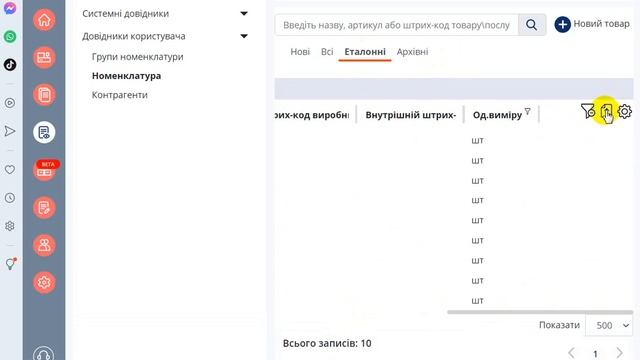This screenshot has width=640, height=360.
Task: Open the BETA labeled module icon
Action: [x=44, y=170]
